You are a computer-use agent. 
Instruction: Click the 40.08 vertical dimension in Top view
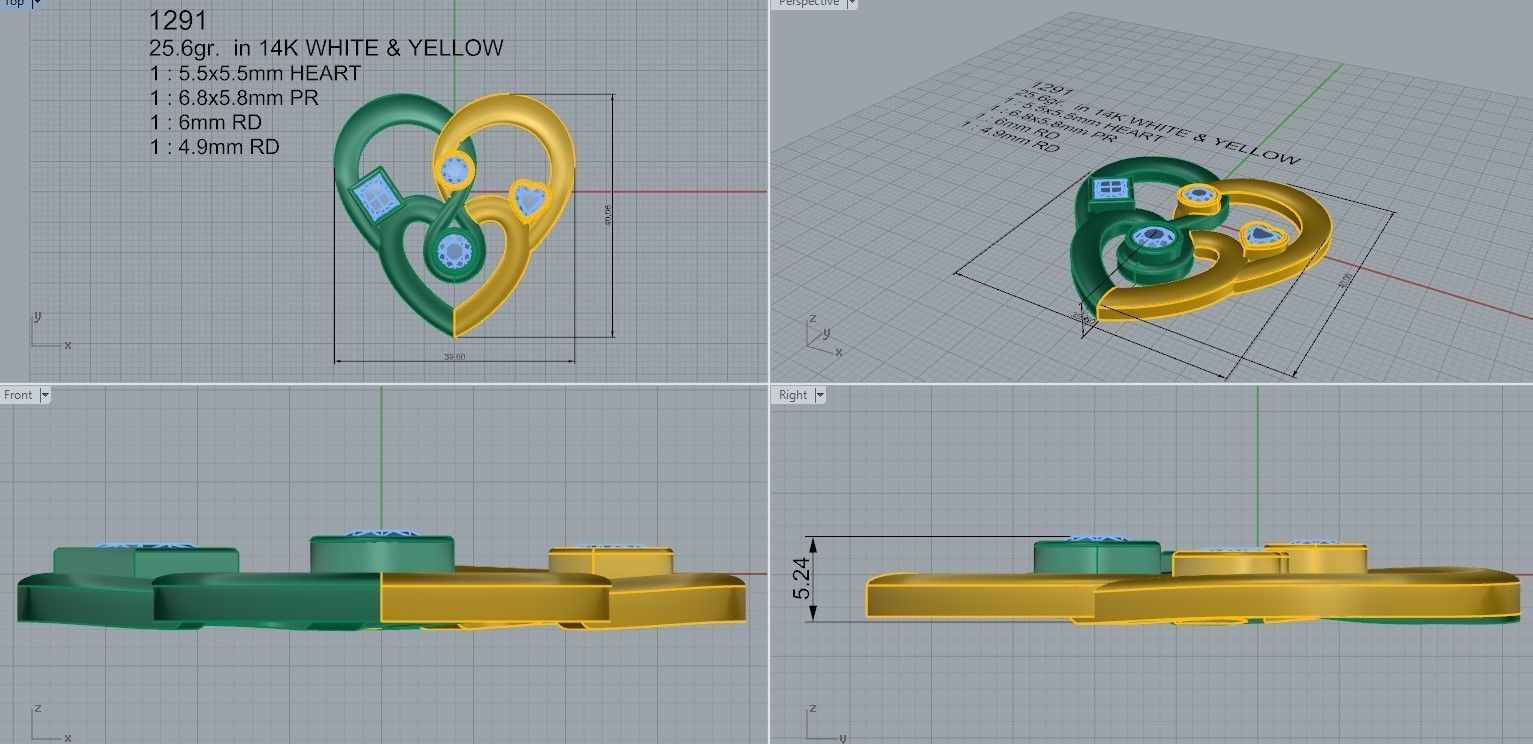pyautogui.click(x=608, y=217)
